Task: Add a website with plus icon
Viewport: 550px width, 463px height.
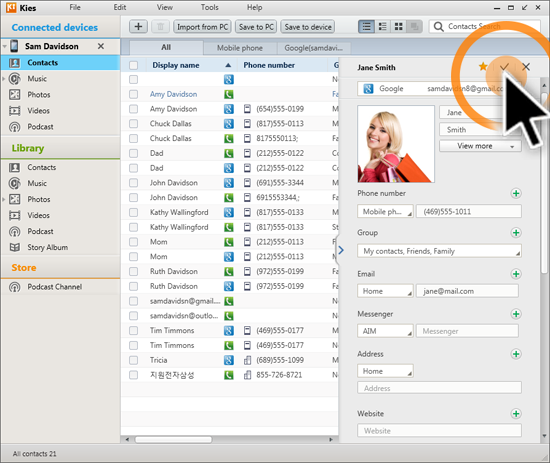Action: pyautogui.click(x=516, y=414)
